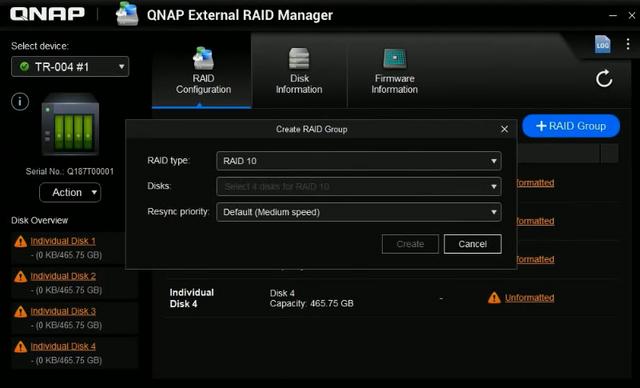Minimize the RAID Manager window
This screenshot has height=388, width=640.
pyautogui.click(x=613, y=16)
